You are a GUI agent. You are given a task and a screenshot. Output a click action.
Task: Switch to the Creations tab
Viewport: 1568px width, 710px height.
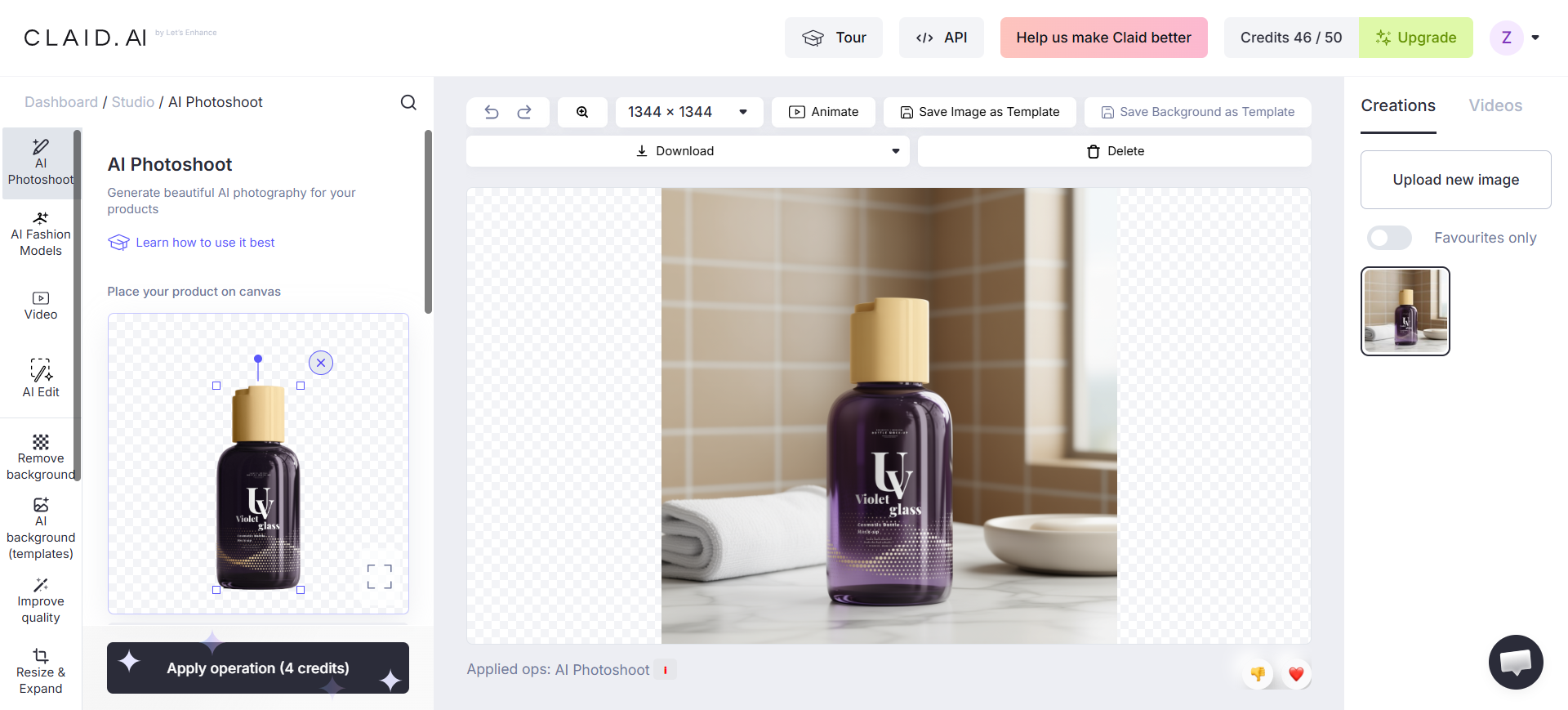coord(1398,105)
